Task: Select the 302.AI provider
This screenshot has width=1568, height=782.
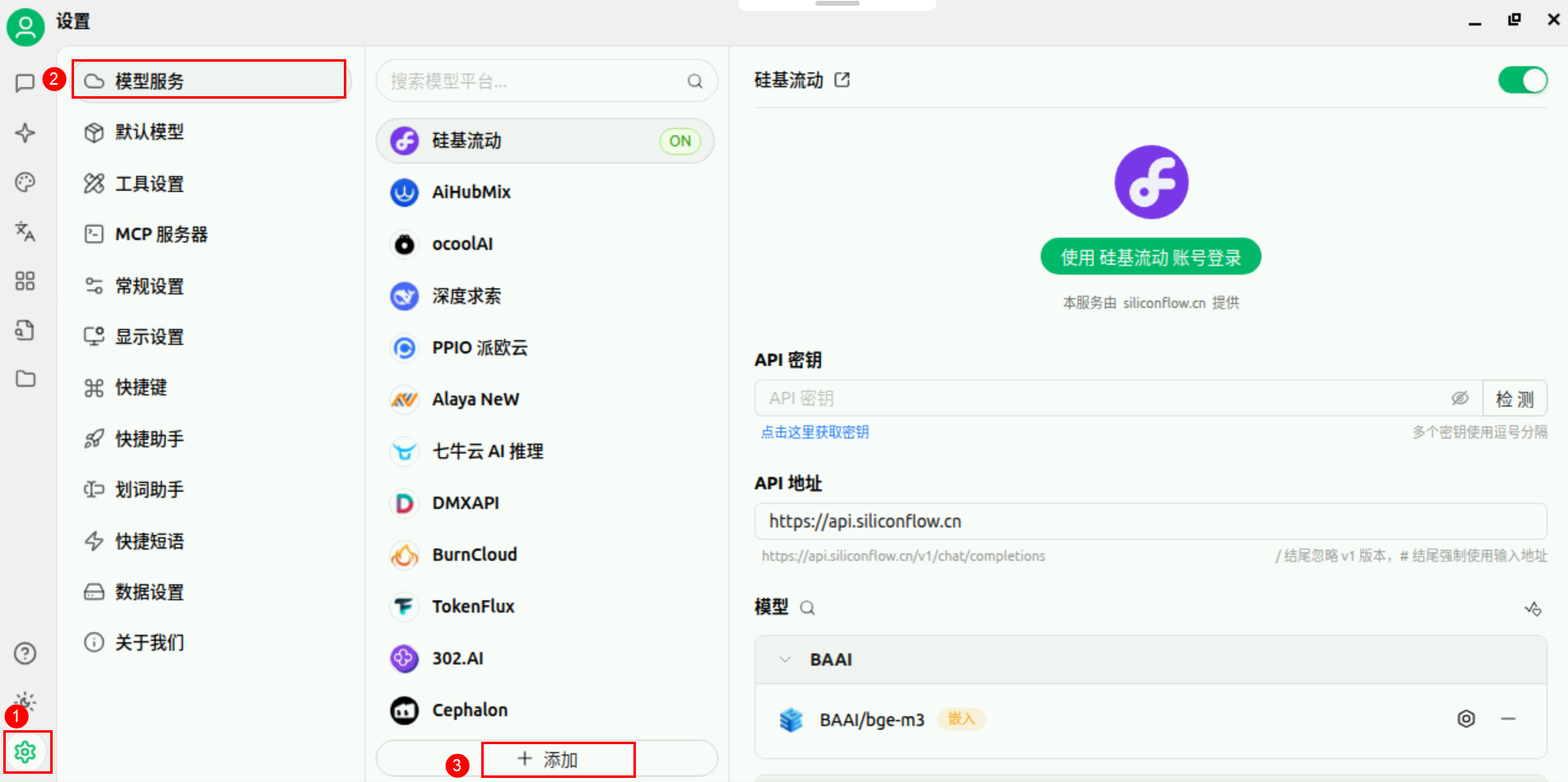Action: coord(545,659)
